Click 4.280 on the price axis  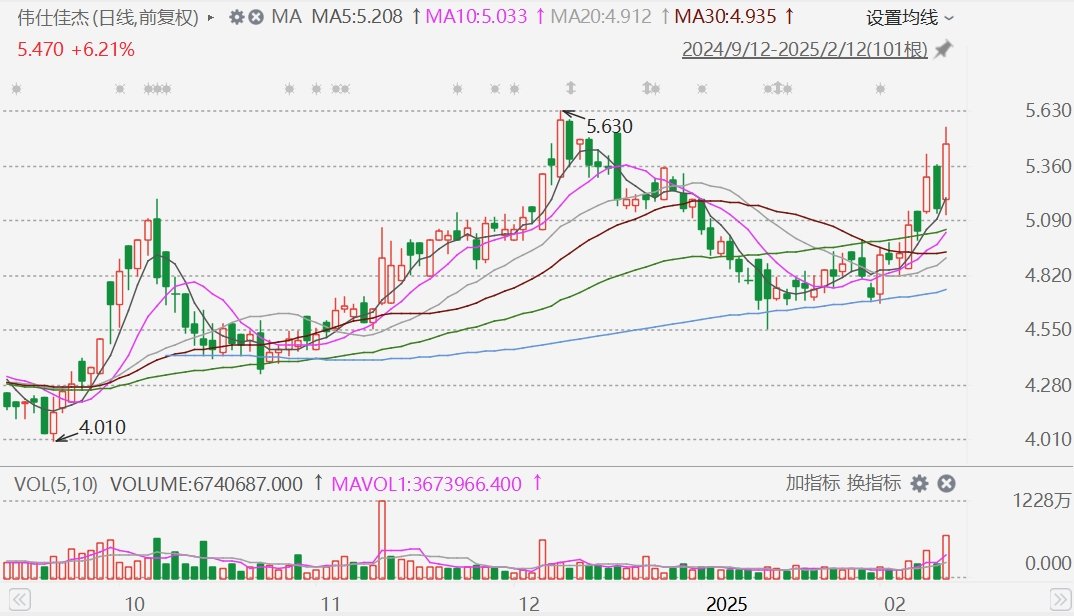coord(1048,385)
